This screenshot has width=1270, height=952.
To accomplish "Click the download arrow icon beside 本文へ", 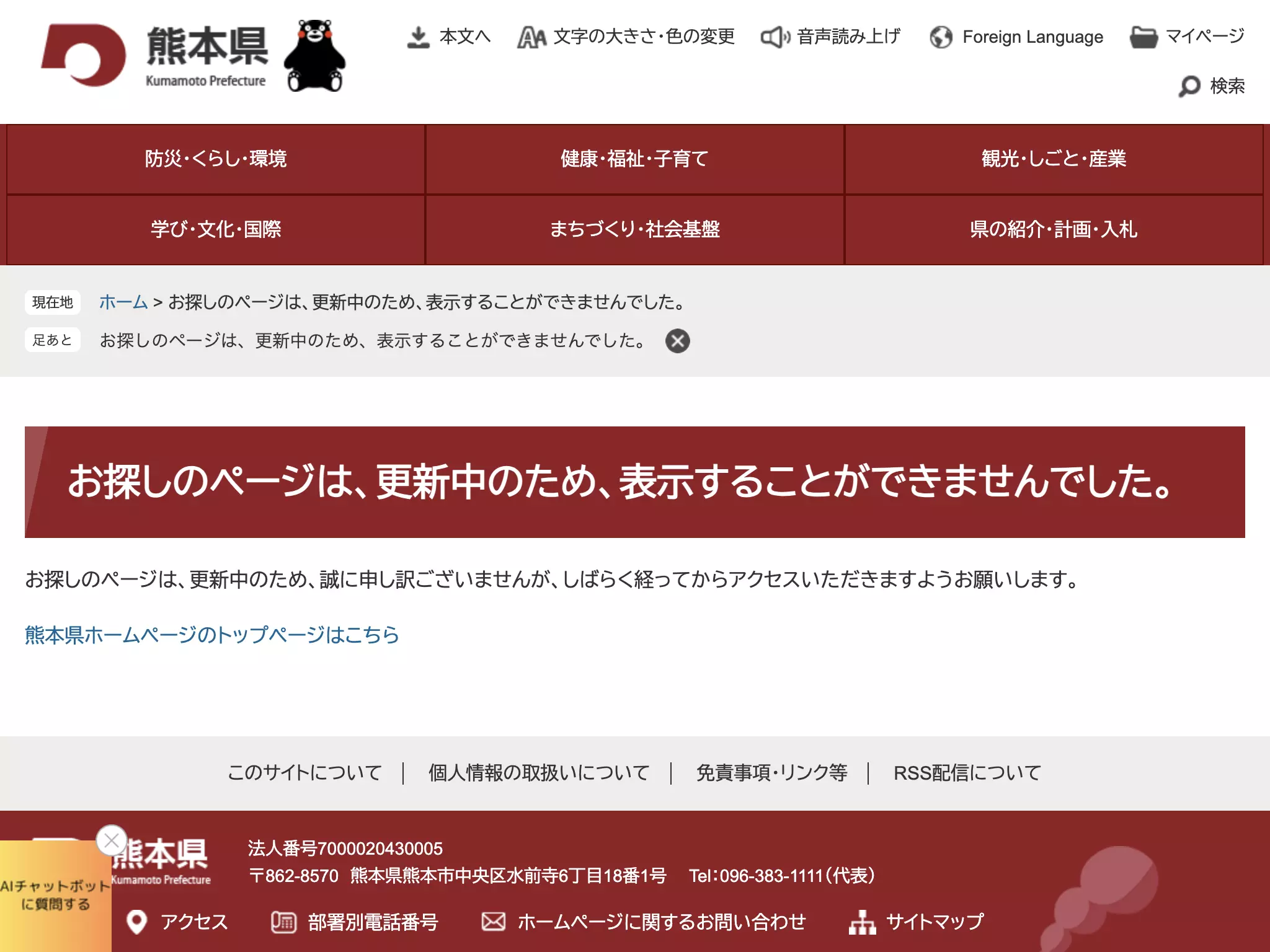I will click(x=419, y=37).
